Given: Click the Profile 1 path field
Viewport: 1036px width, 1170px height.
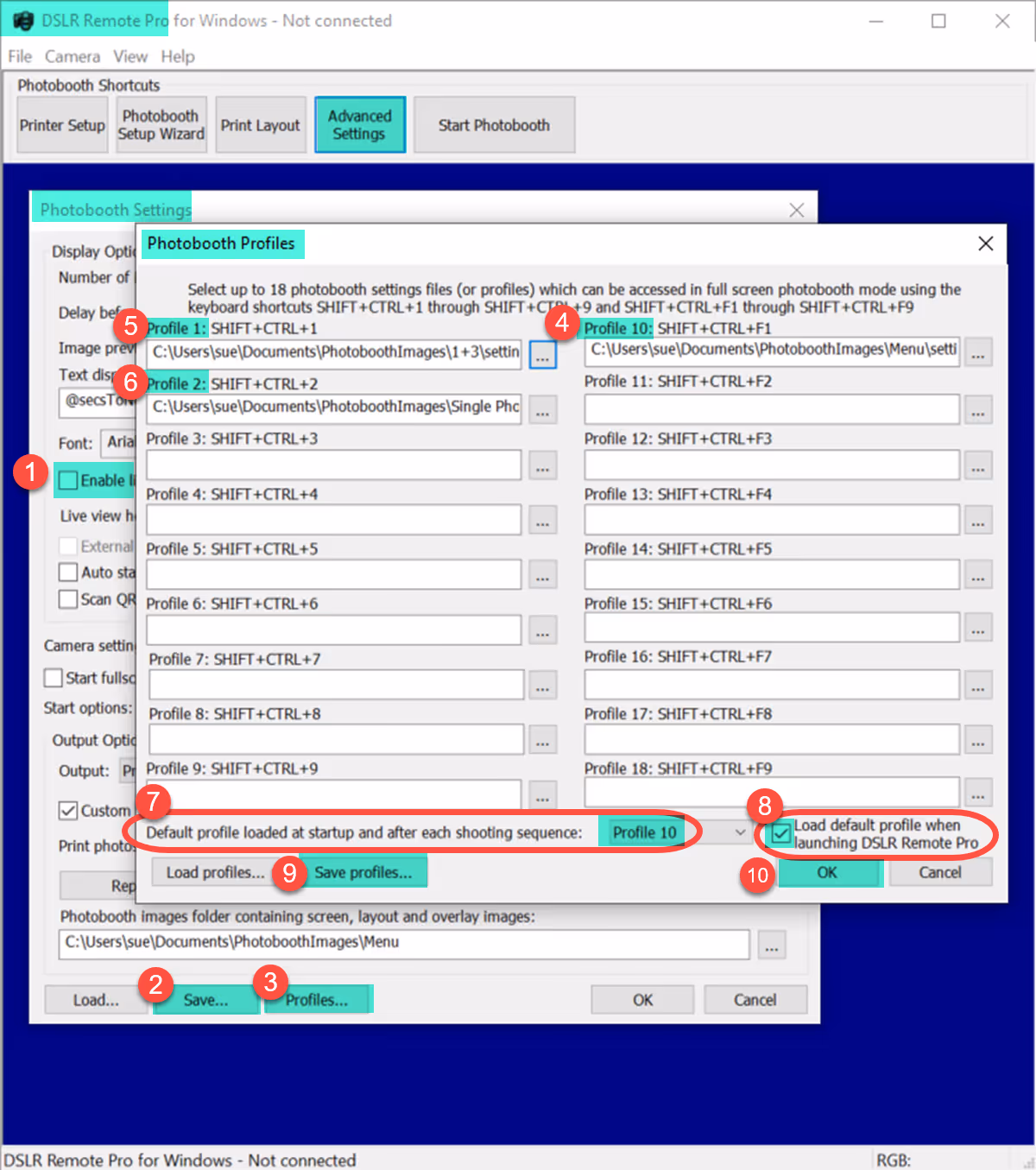Looking at the screenshot, I should point(334,353).
